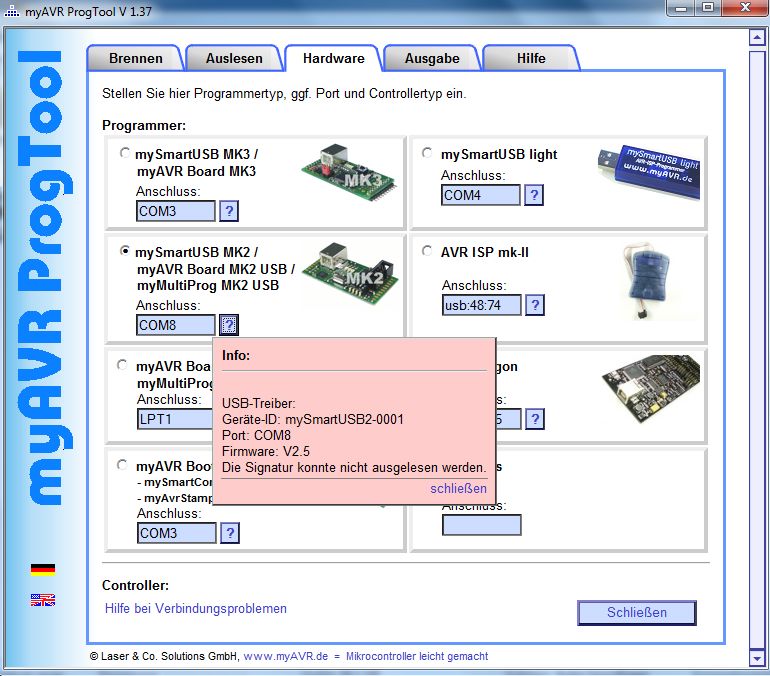This screenshot has height=676, width=770.
Task: Click the Schließen button
Action: click(637, 612)
